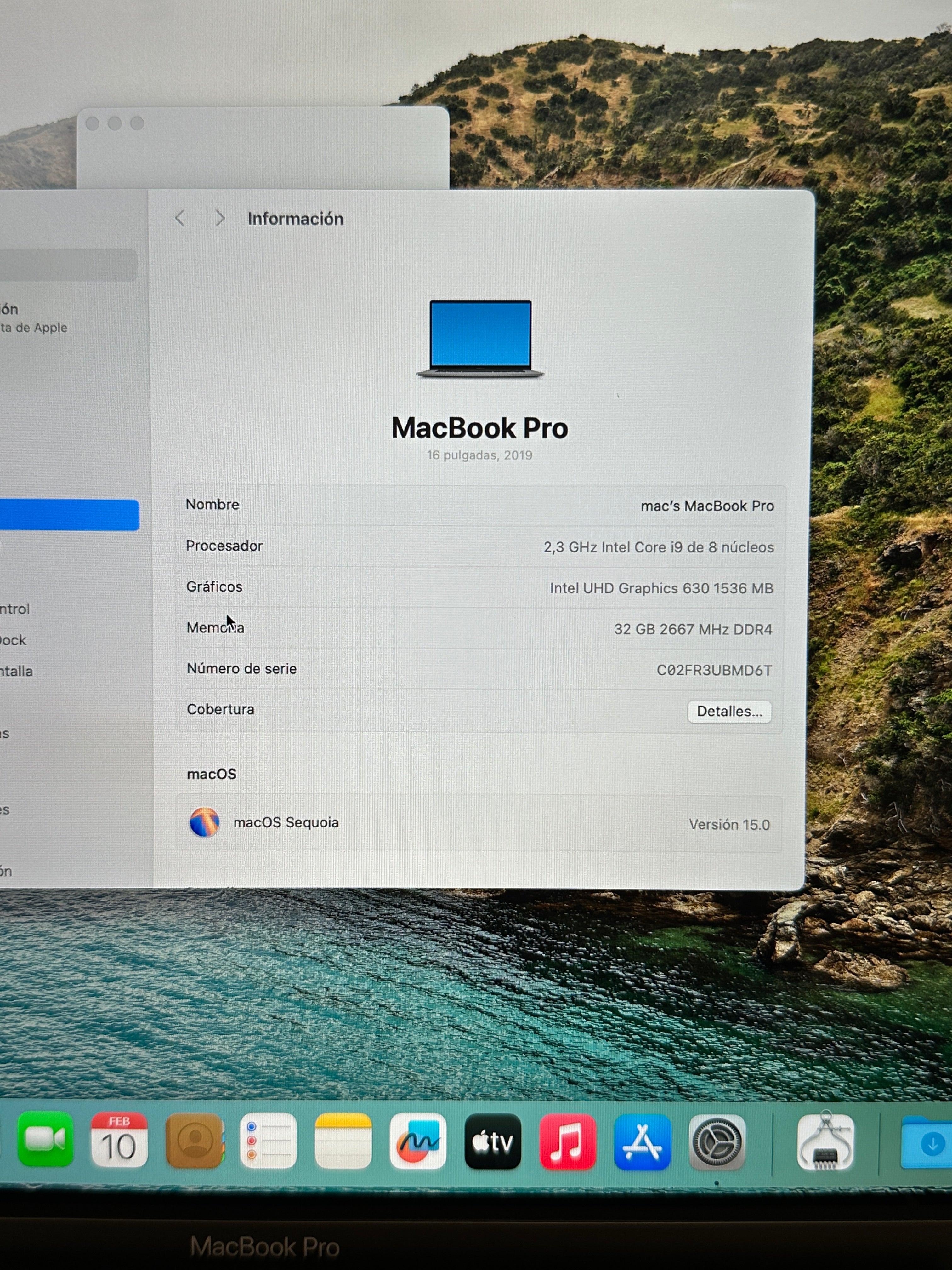Open the App Store in Dock
Screen dimensions: 952x1270
point(642,1142)
